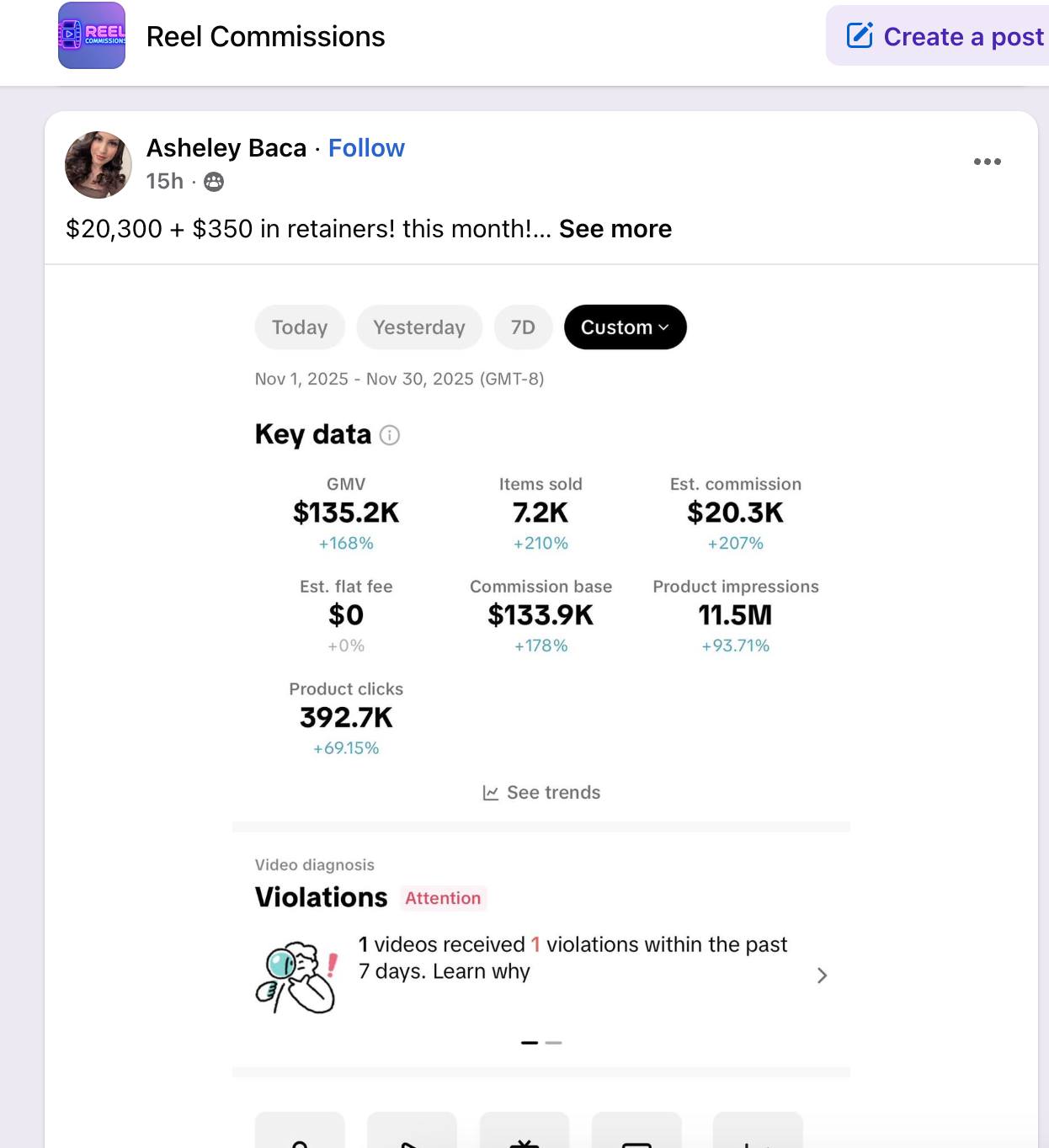Select the first carousel page indicator
The height and width of the screenshot is (1148, 1049).
tap(529, 1042)
